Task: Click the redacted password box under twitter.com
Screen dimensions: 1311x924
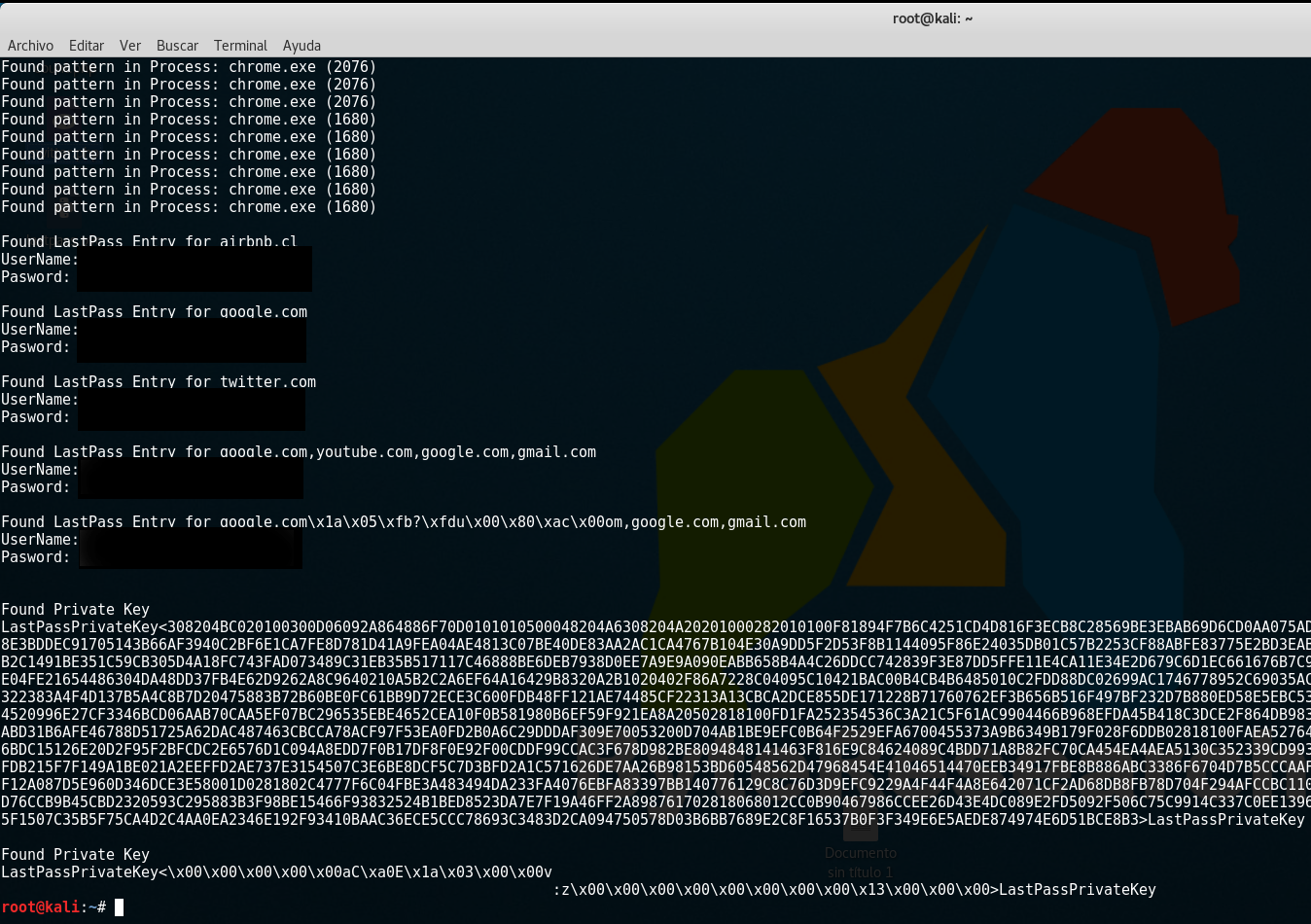Action: pyautogui.click(x=192, y=409)
